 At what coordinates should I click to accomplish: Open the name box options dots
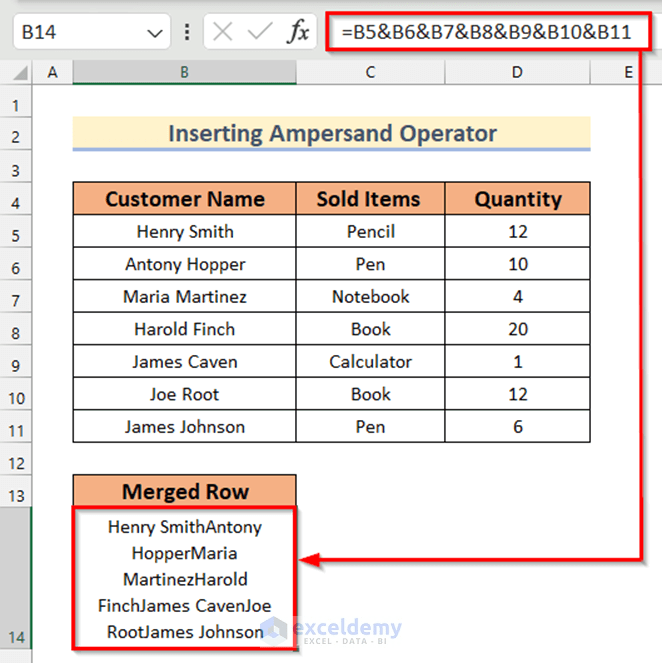187,32
